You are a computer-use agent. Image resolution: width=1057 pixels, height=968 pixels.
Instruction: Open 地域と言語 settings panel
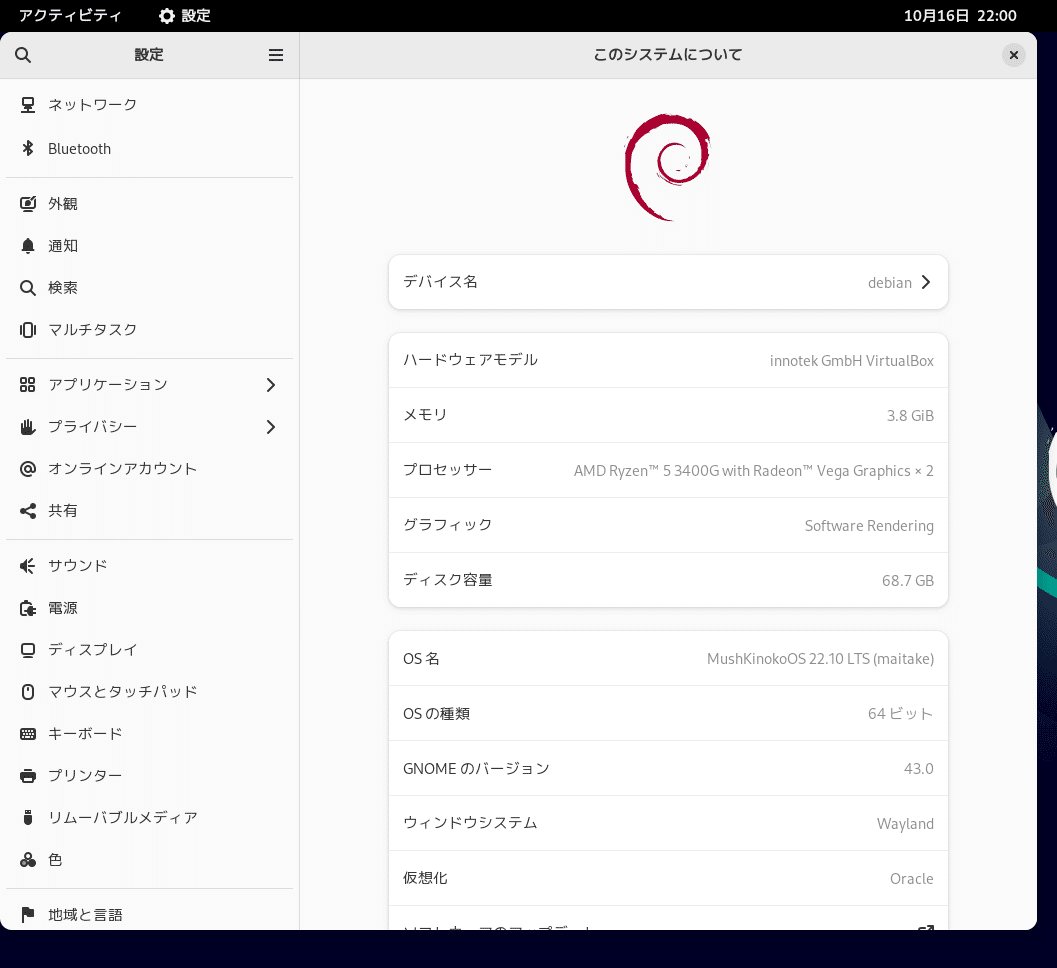150,915
